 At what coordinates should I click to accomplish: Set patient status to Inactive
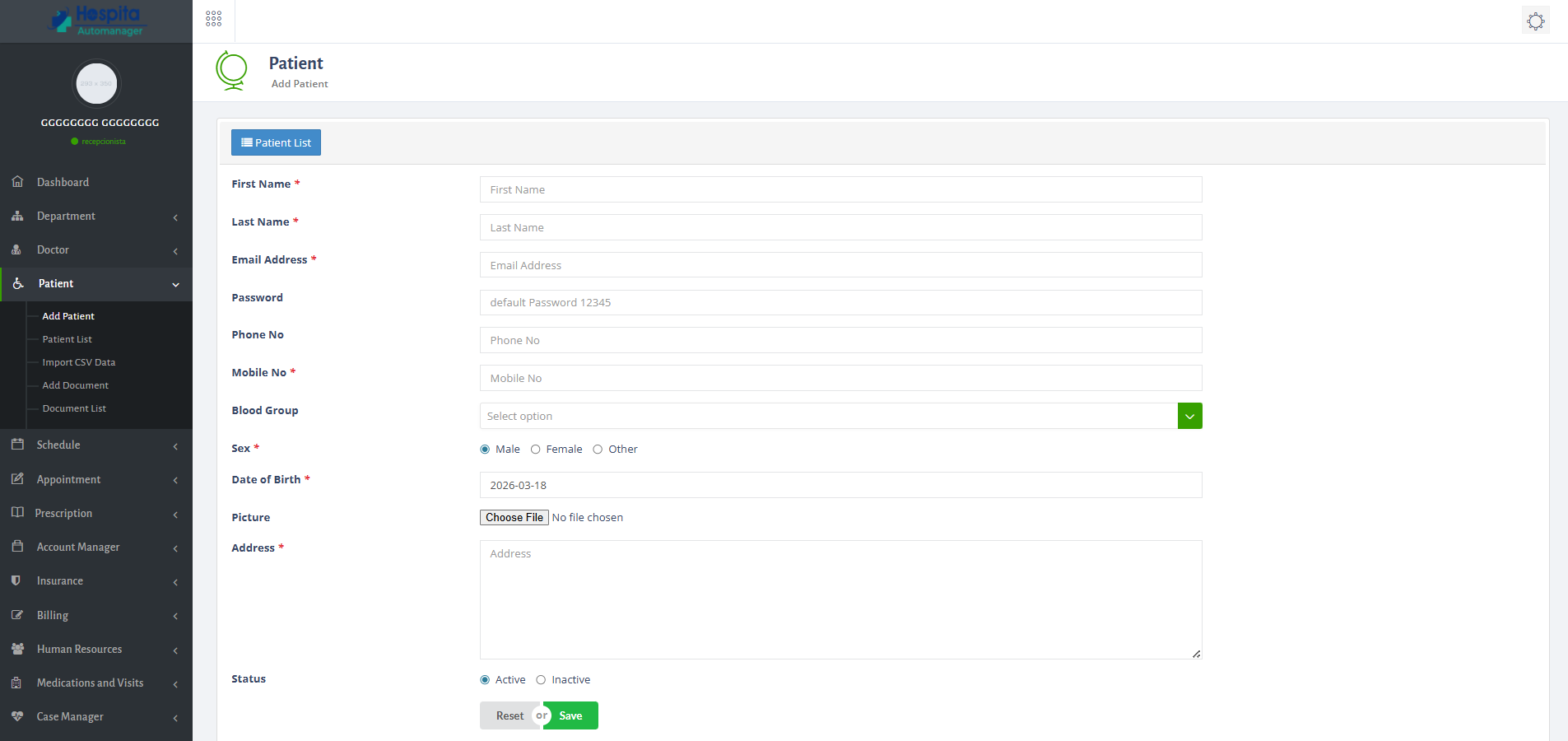tap(541, 679)
